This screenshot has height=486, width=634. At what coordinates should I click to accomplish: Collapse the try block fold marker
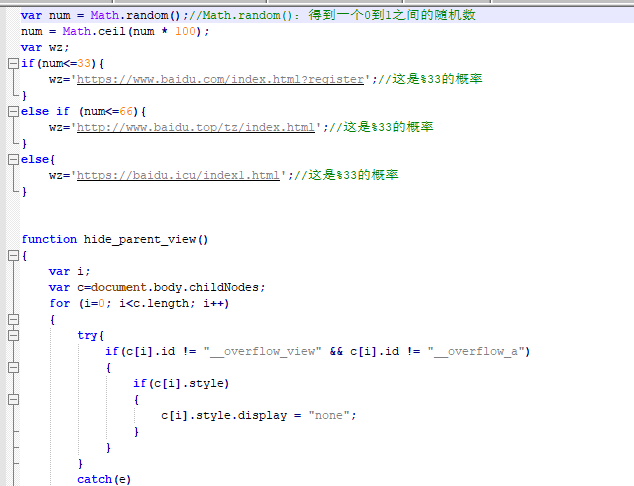click(13, 336)
